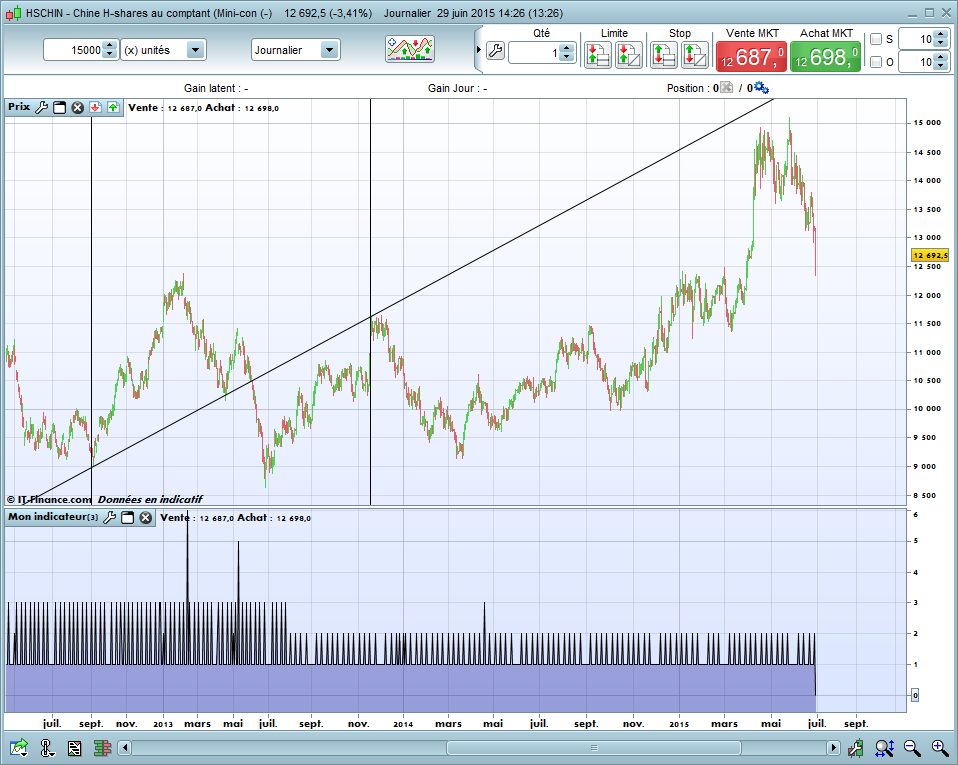Open Mon indicateur wrench settings
The width and height of the screenshot is (958, 765).
(x=109, y=518)
